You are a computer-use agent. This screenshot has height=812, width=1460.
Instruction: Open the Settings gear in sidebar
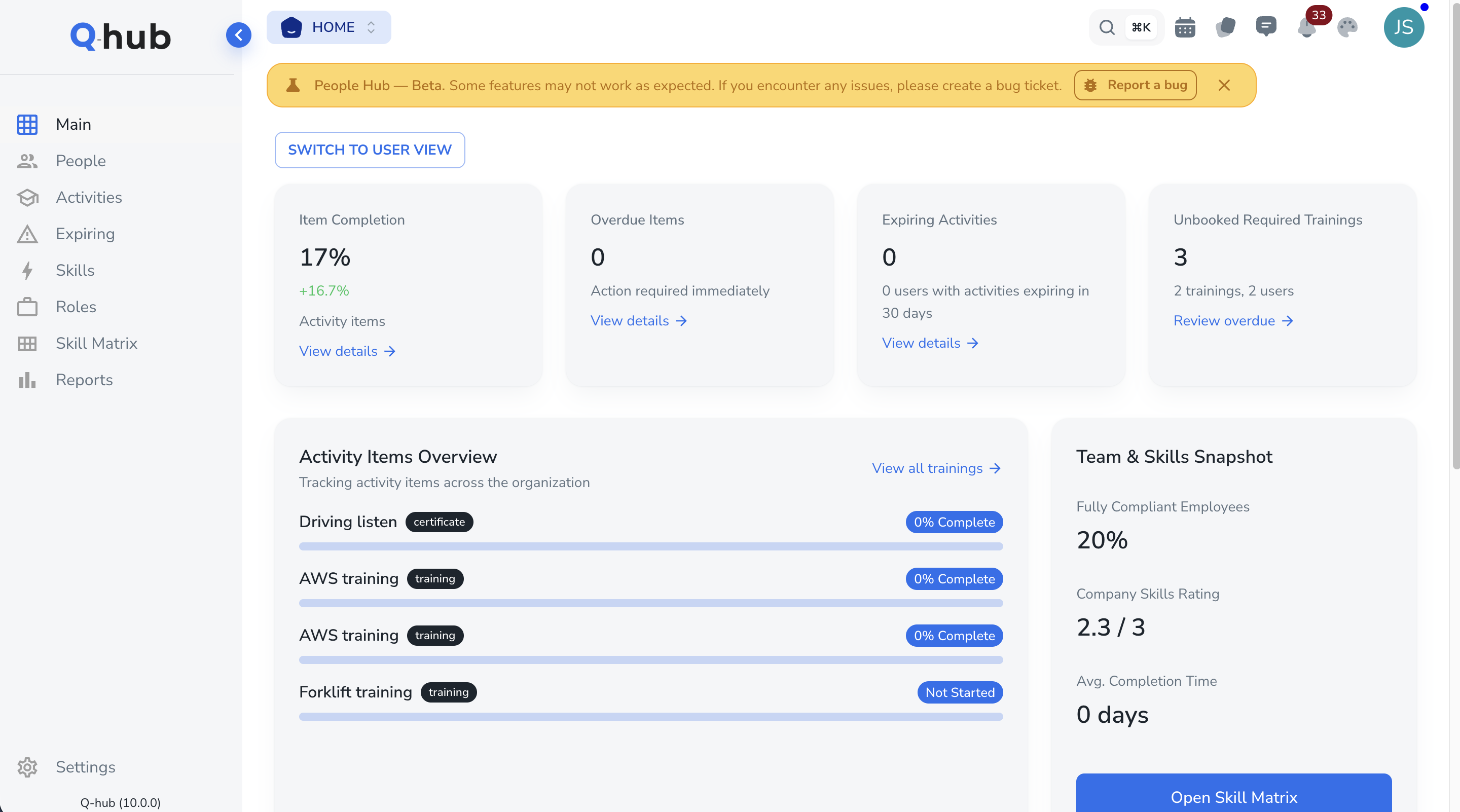point(27,767)
